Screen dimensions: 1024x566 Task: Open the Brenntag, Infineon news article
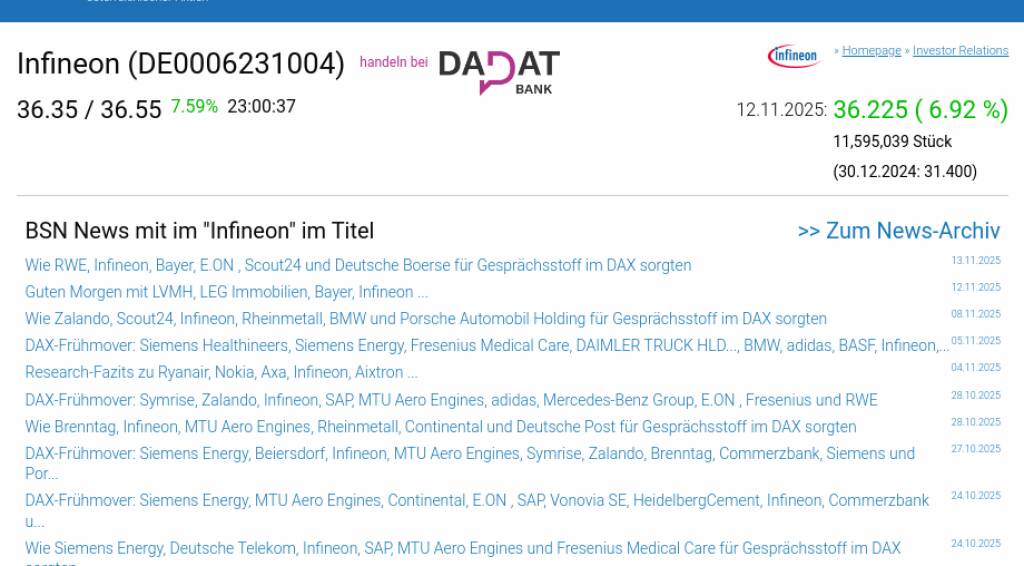[440, 427]
